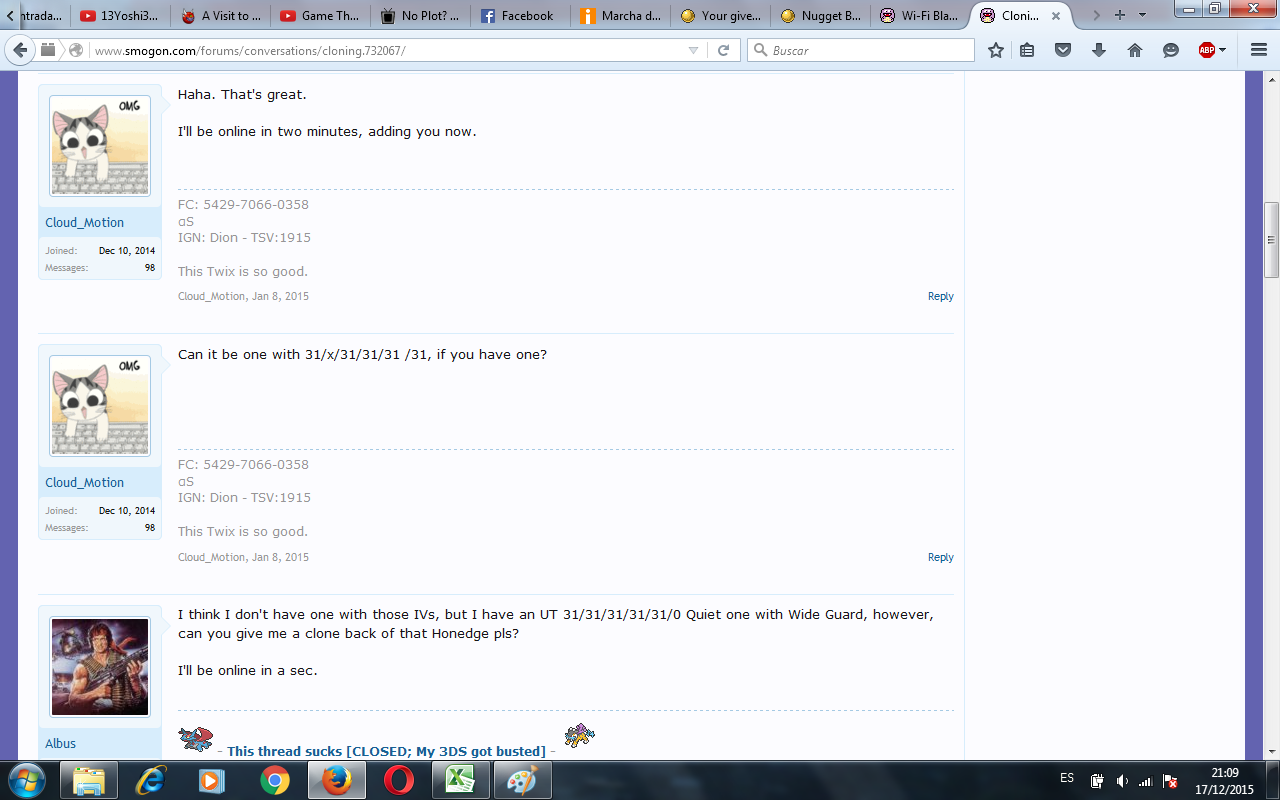Open Cloud_Motion profile link in first post

coord(85,223)
